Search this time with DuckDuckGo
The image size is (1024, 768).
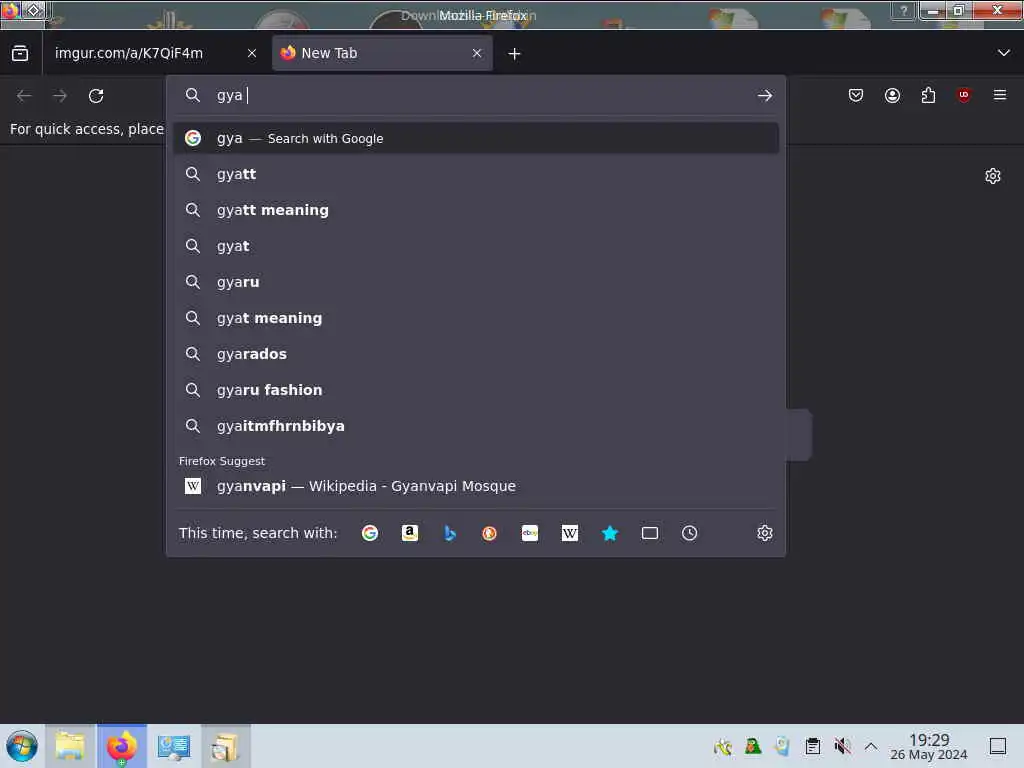(x=489, y=534)
